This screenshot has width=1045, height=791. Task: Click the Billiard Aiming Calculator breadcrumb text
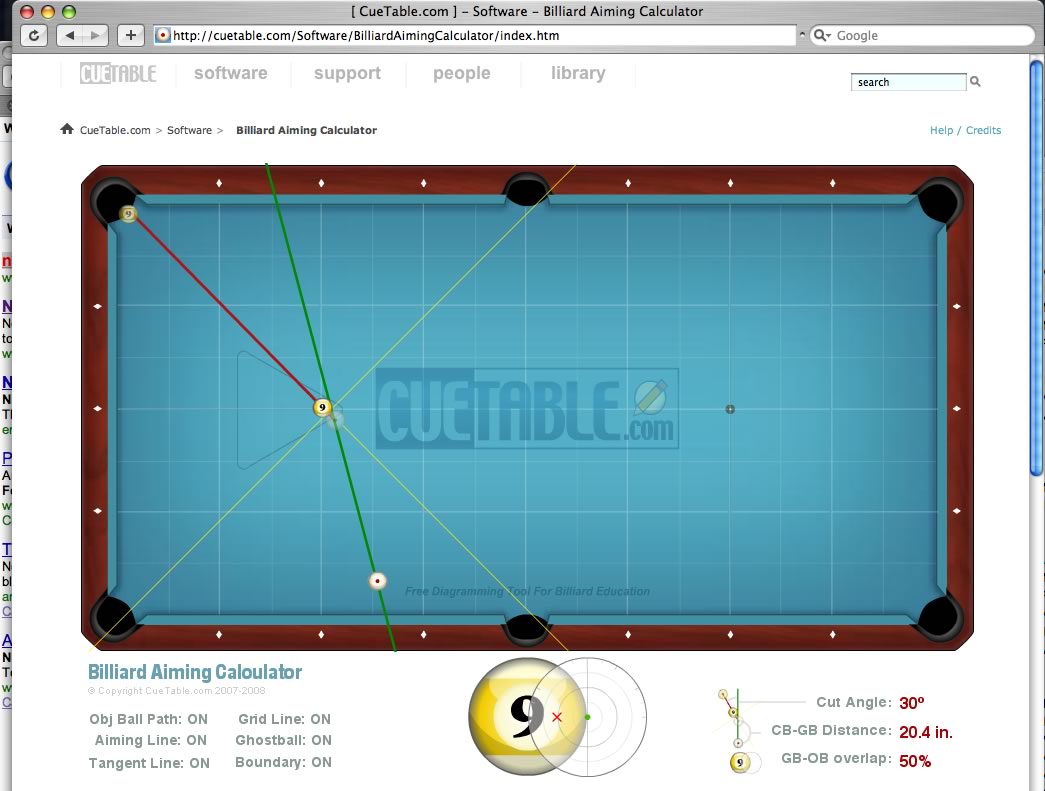(307, 130)
